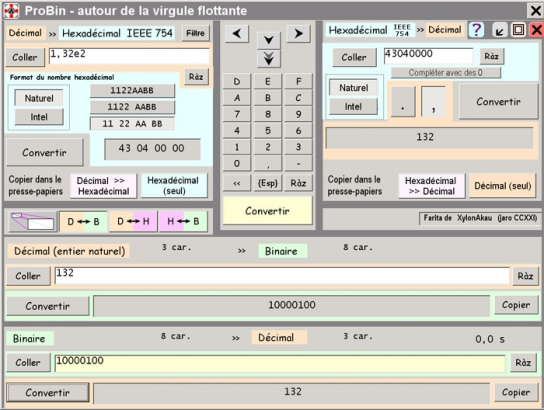Image resolution: width=544 pixels, height=410 pixels.
Task: Click Convertir in the Décimal to Binaire section
Action: (x=48, y=306)
